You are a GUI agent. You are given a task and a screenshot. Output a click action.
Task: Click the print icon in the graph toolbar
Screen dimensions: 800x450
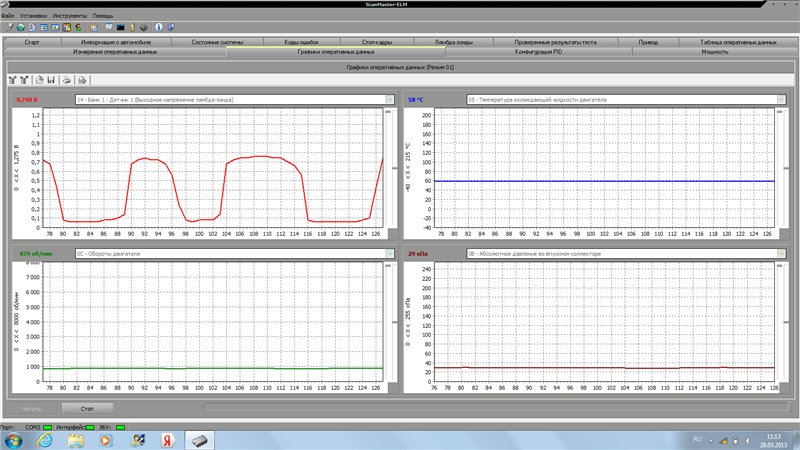pyautogui.click(x=66, y=79)
